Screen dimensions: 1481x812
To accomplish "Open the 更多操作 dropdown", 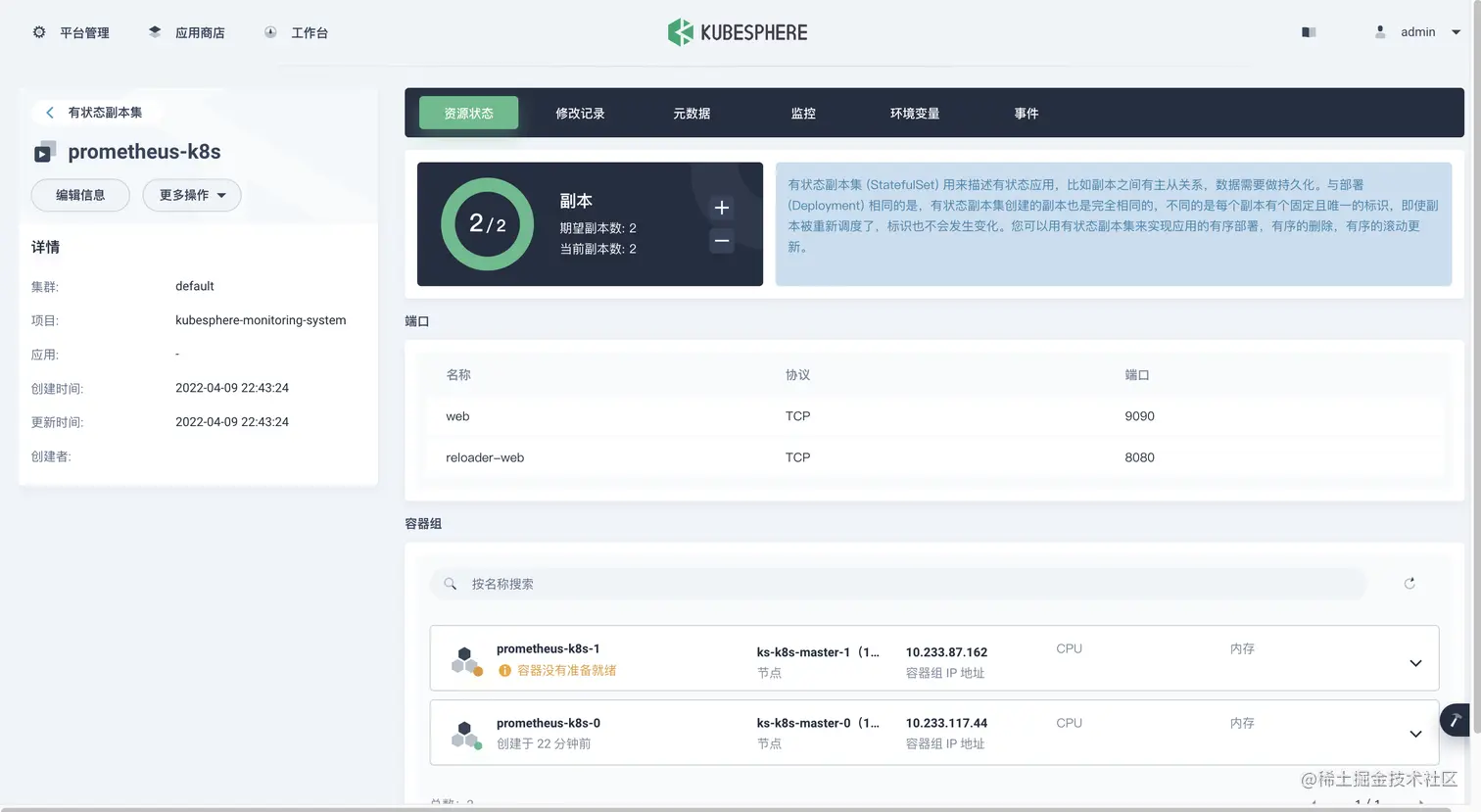I will click(192, 195).
